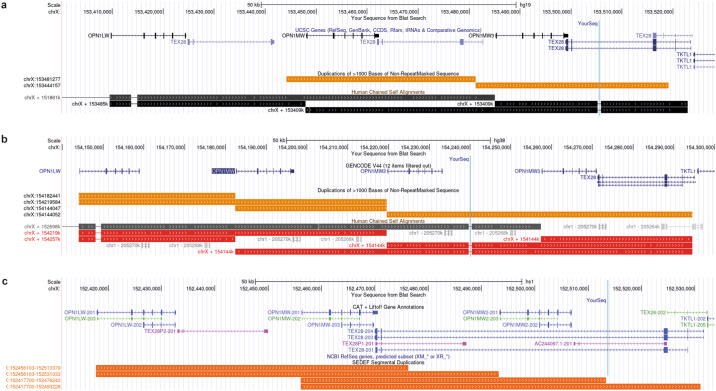Screen dimensions: 716x391
Task: Click the green OPN1MW2-203 transcript label
Action: (x=480, y=318)
